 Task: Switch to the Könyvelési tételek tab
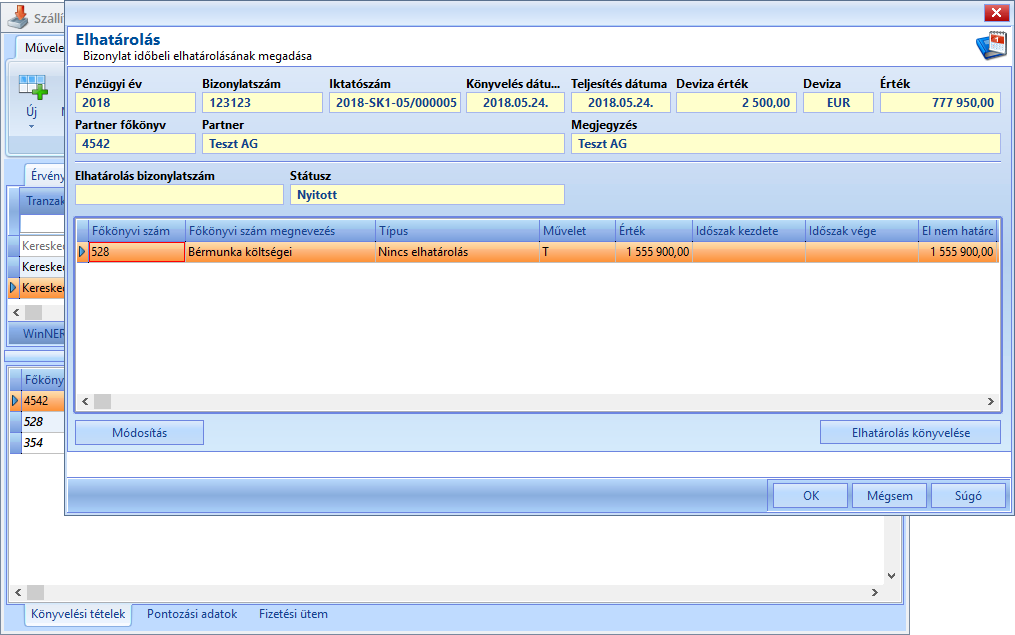tap(78, 614)
